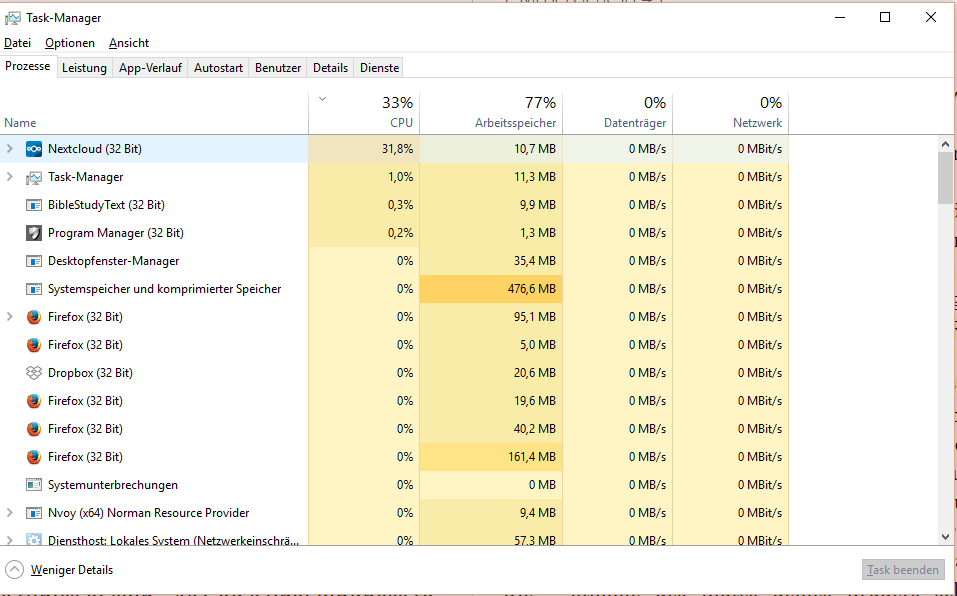
Task: Click the Program Manager shield icon
Action: tap(34, 233)
